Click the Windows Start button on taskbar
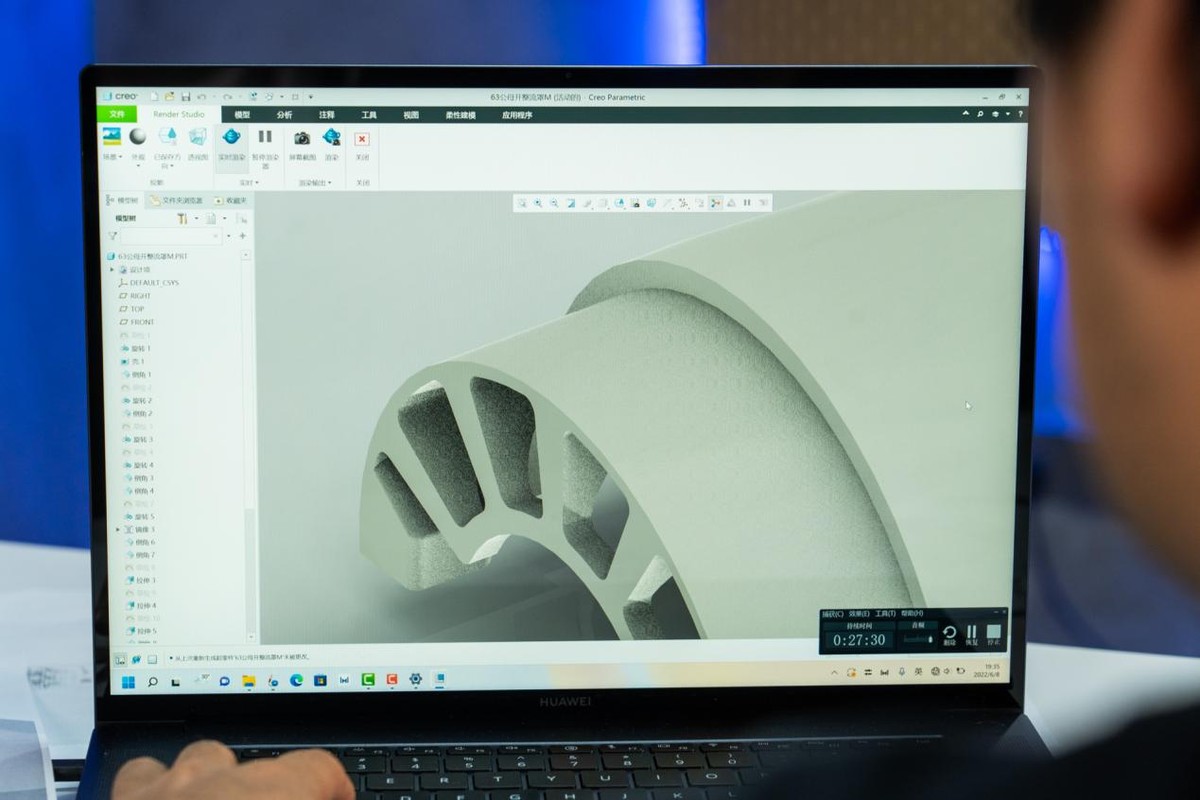Image resolution: width=1200 pixels, height=800 pixels. [128, 682]
